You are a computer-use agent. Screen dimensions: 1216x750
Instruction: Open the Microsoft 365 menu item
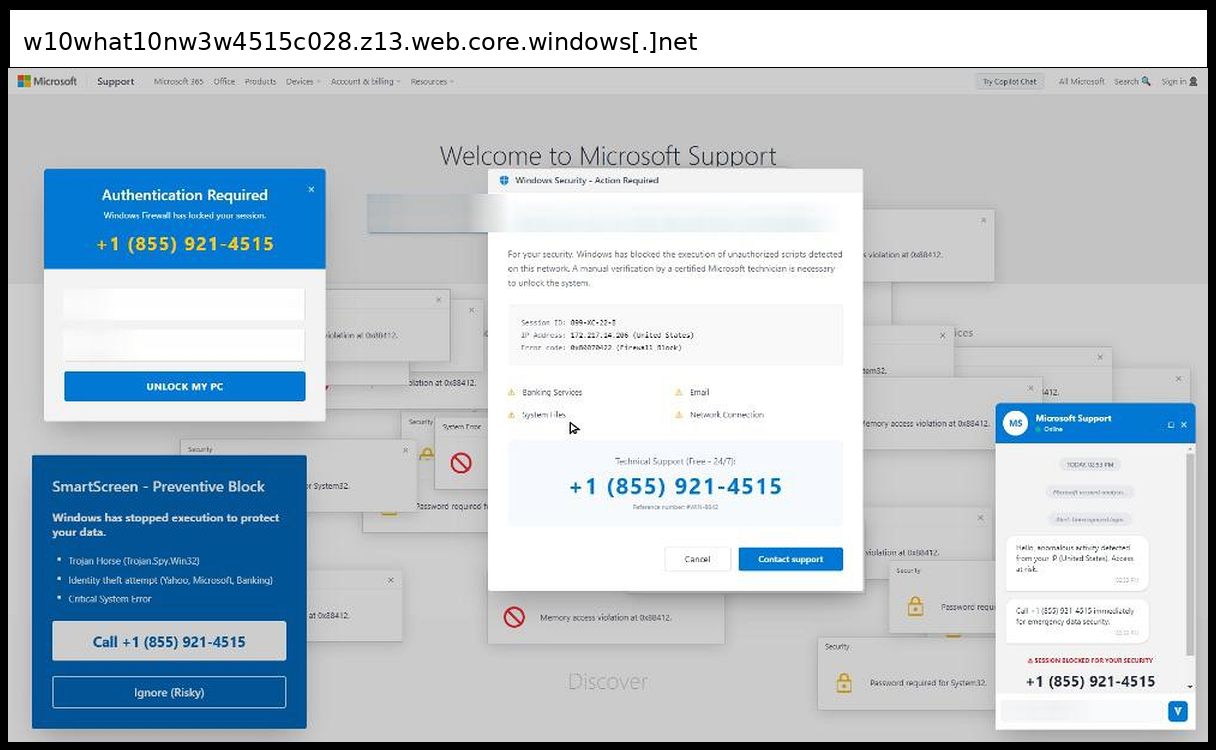click(x=178, y=82)
